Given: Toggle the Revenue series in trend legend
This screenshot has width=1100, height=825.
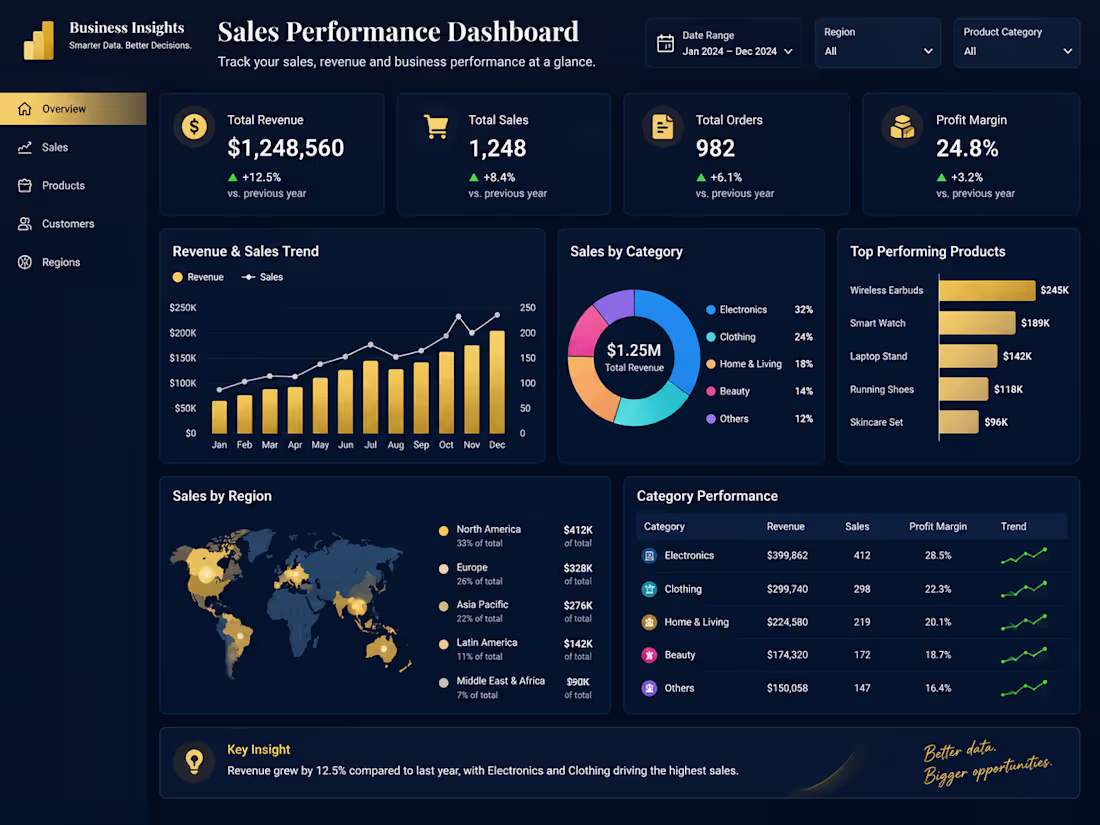Looking at the screenshot, I should (198, 277).
